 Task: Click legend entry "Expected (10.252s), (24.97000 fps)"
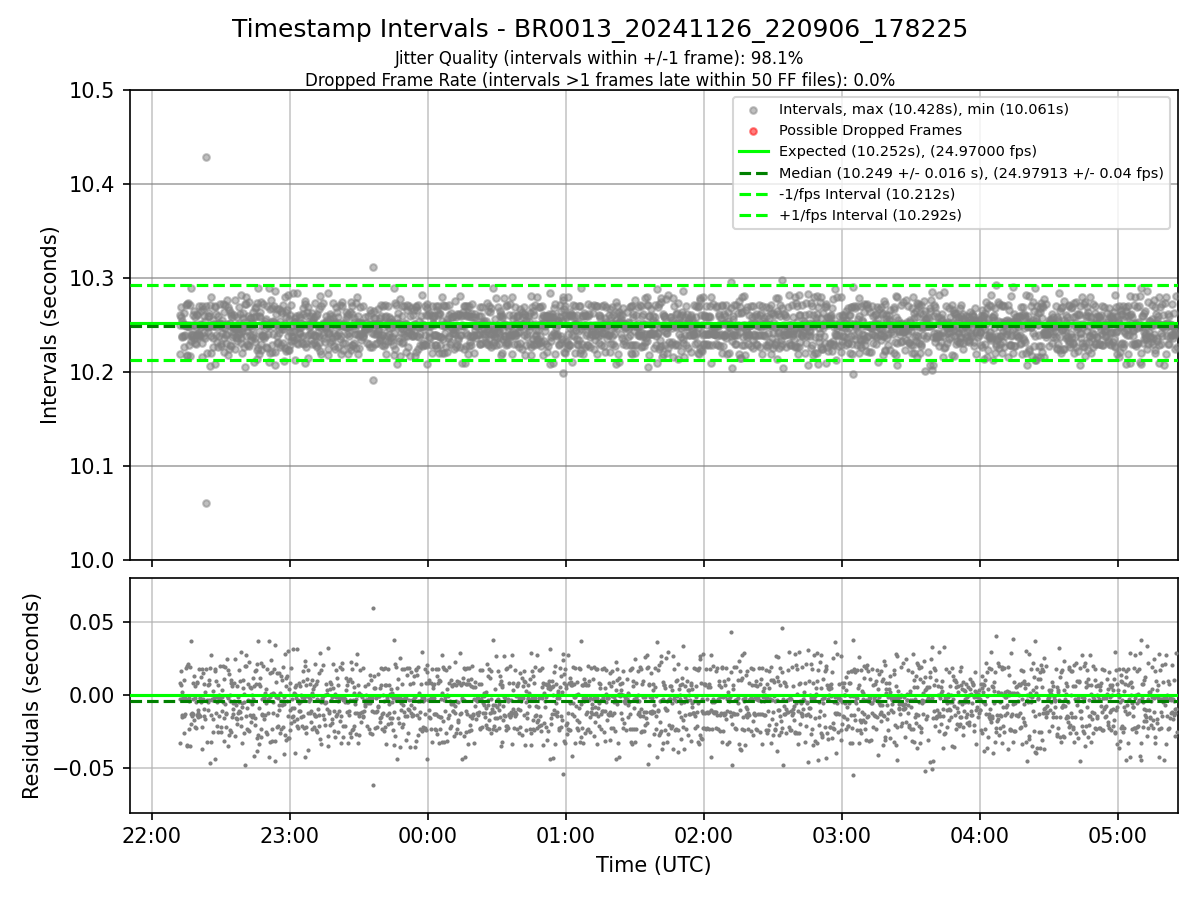[x=908, y=151]
